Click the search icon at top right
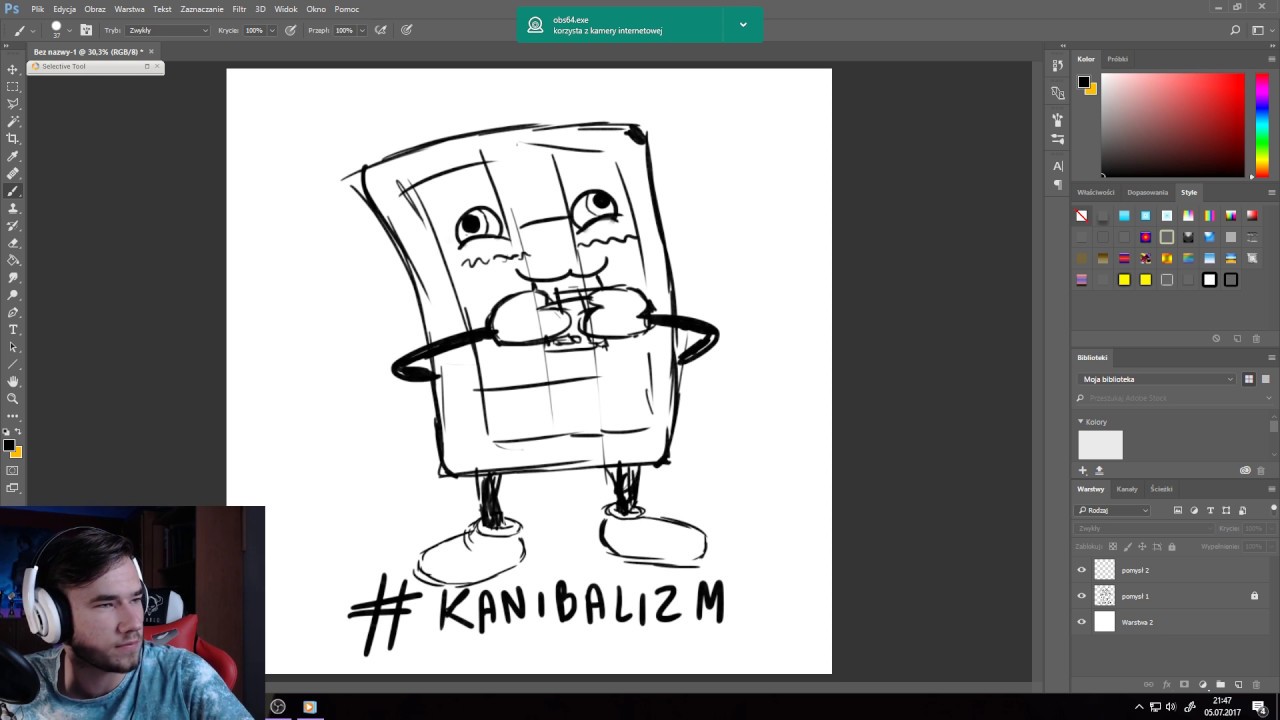The width and height of the screenshot is (1280, 720). 1235,30
